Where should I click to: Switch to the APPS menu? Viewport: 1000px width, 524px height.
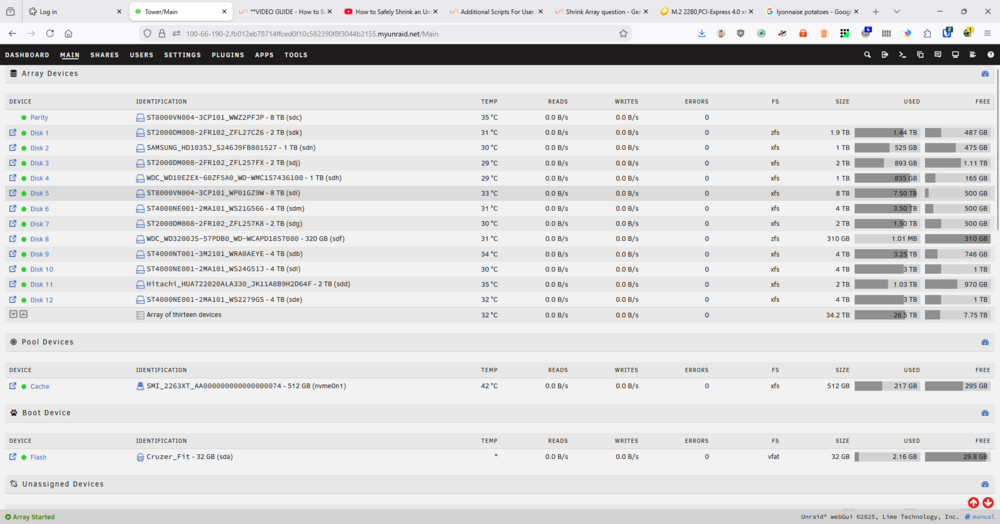[264, 55]
